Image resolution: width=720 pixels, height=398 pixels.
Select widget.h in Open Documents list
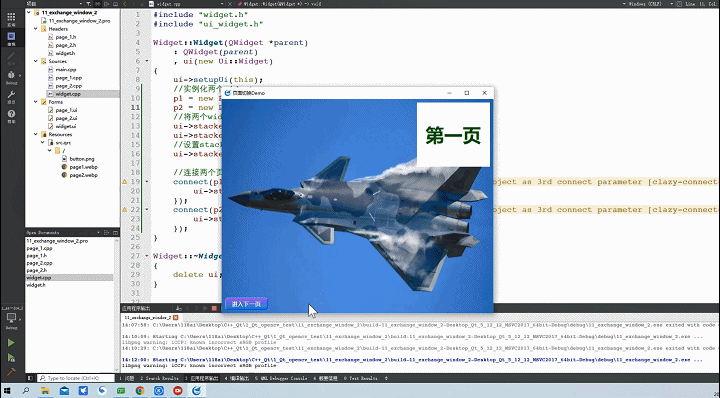point(36,285)
